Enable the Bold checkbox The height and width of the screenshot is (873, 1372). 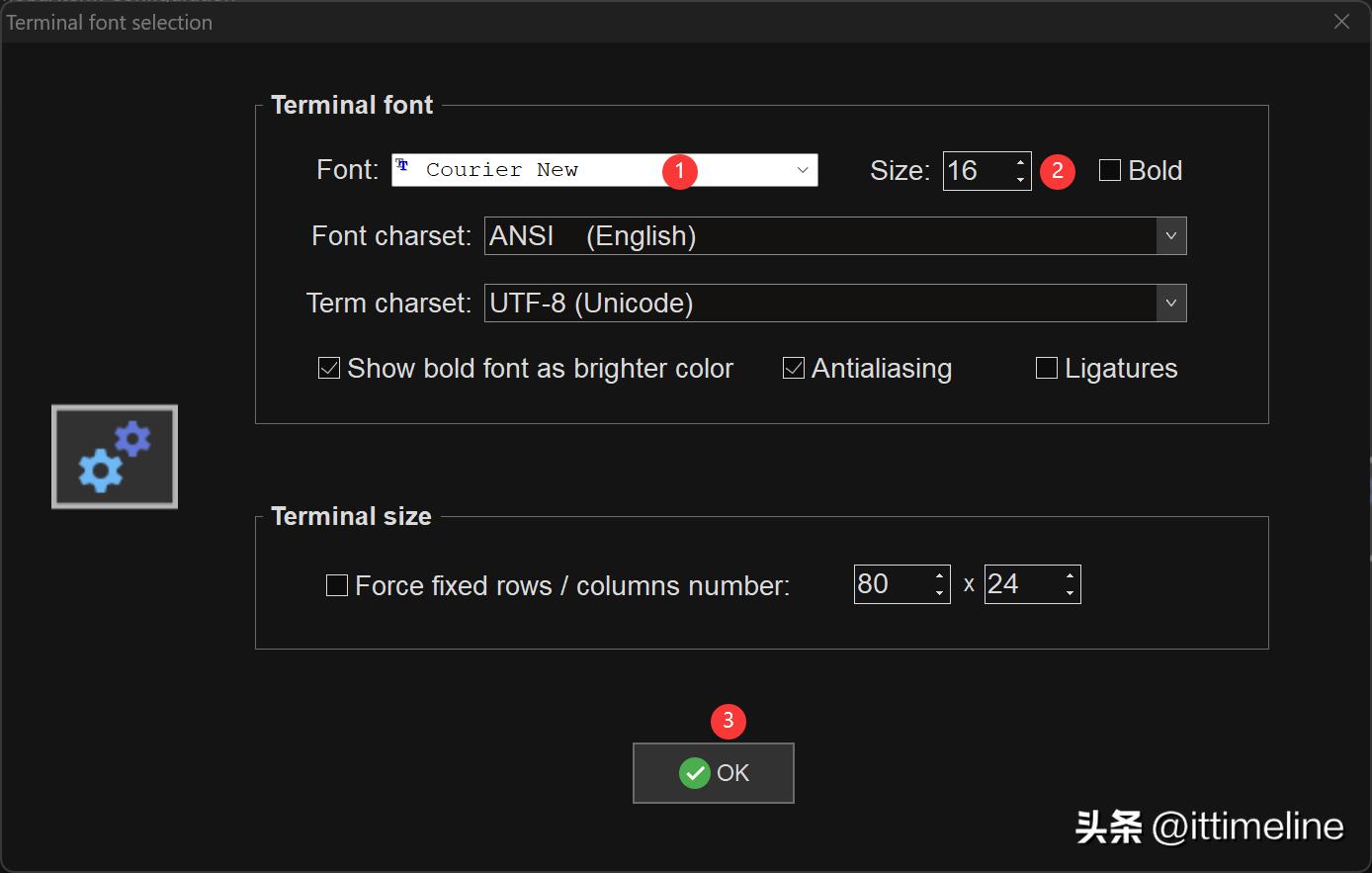[1110, 171]
